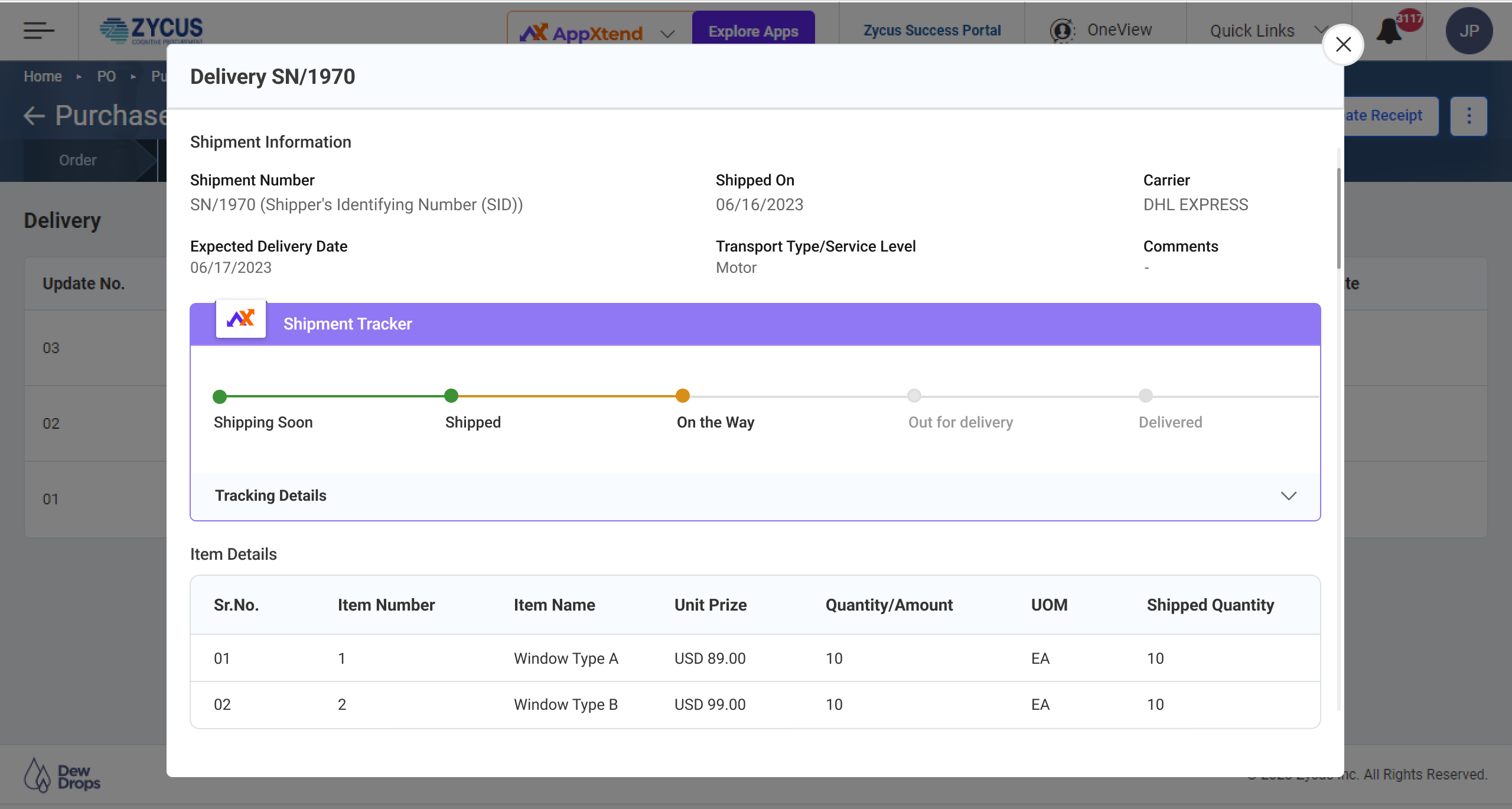Click the dialog vertical scrollbar

[x=1338, y=218]
